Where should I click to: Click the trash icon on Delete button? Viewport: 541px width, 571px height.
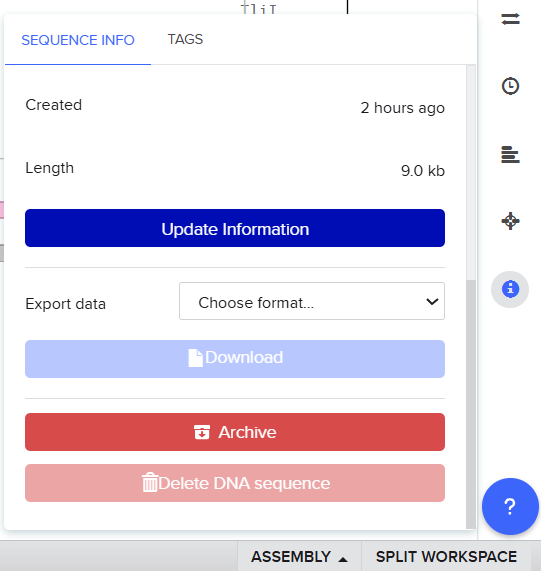click(150, 483)
